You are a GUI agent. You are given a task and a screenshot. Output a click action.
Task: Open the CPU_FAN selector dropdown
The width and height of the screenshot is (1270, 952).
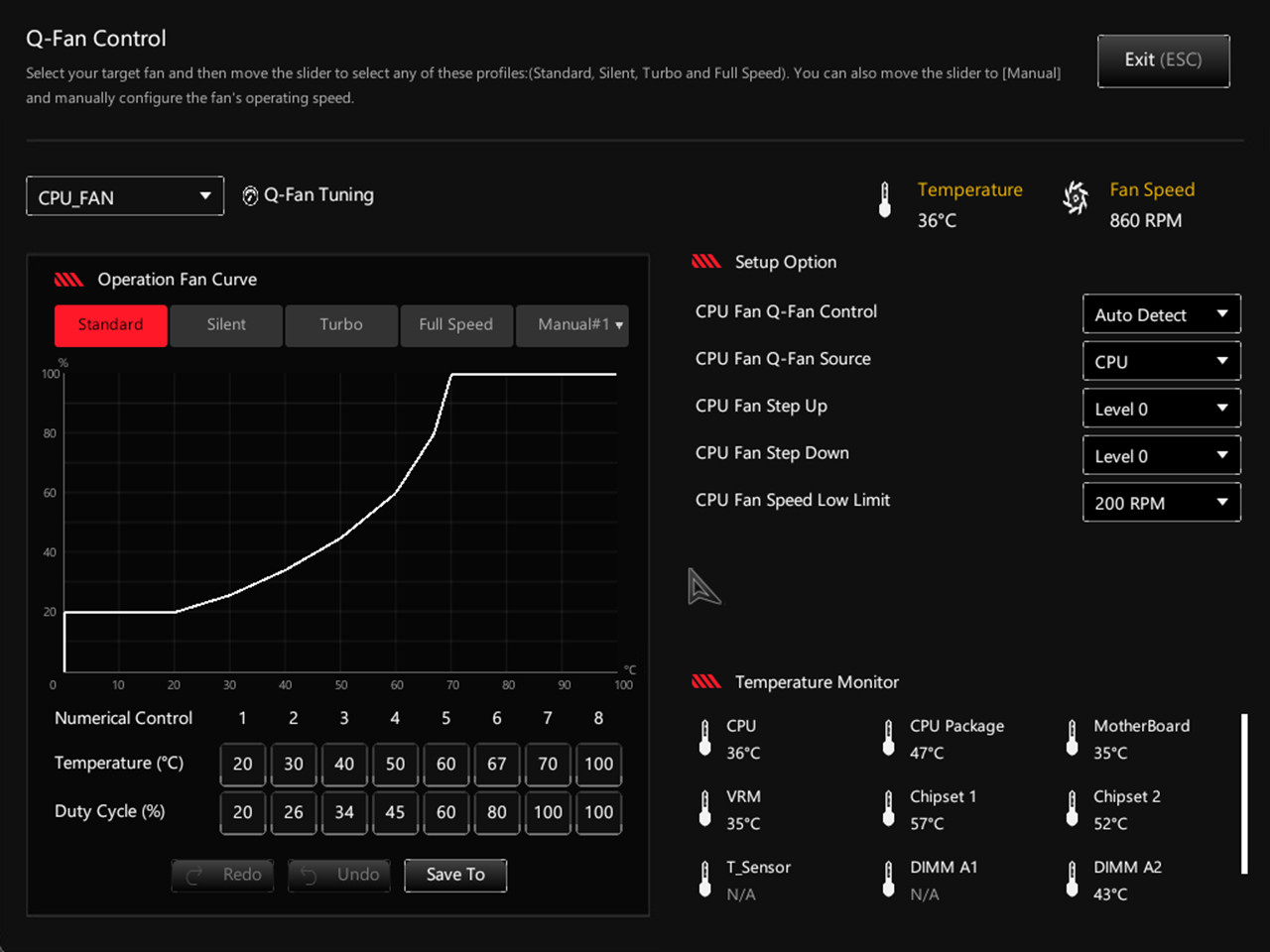point(125,196)
